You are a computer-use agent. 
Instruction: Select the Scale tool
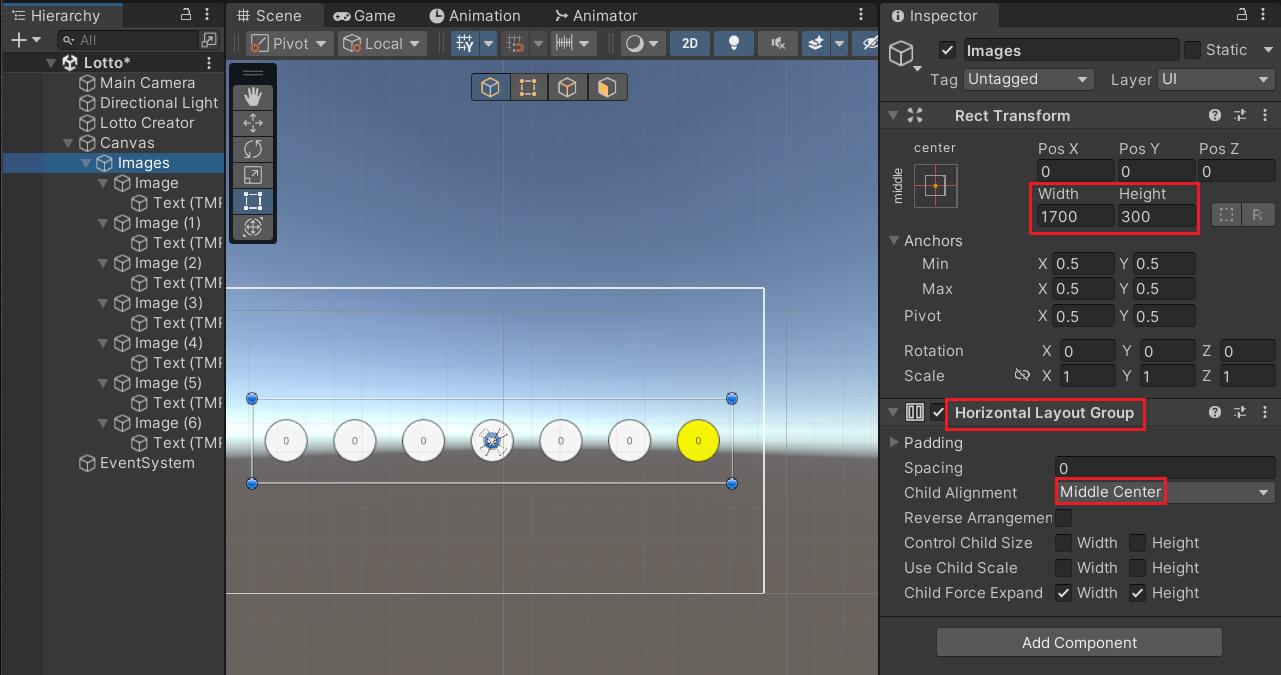(253, 175)
